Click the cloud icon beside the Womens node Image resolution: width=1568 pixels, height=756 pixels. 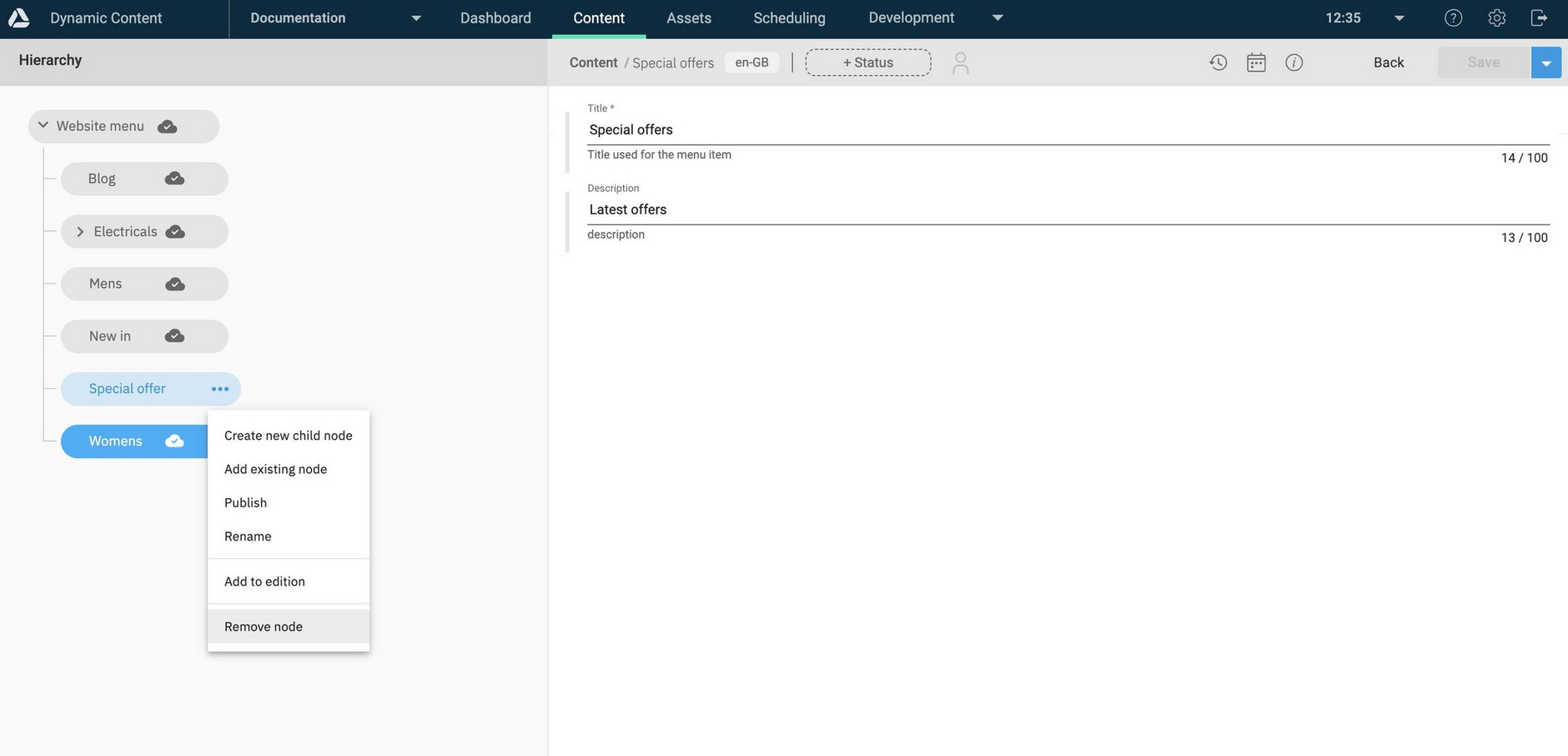(x=173, y=441)
